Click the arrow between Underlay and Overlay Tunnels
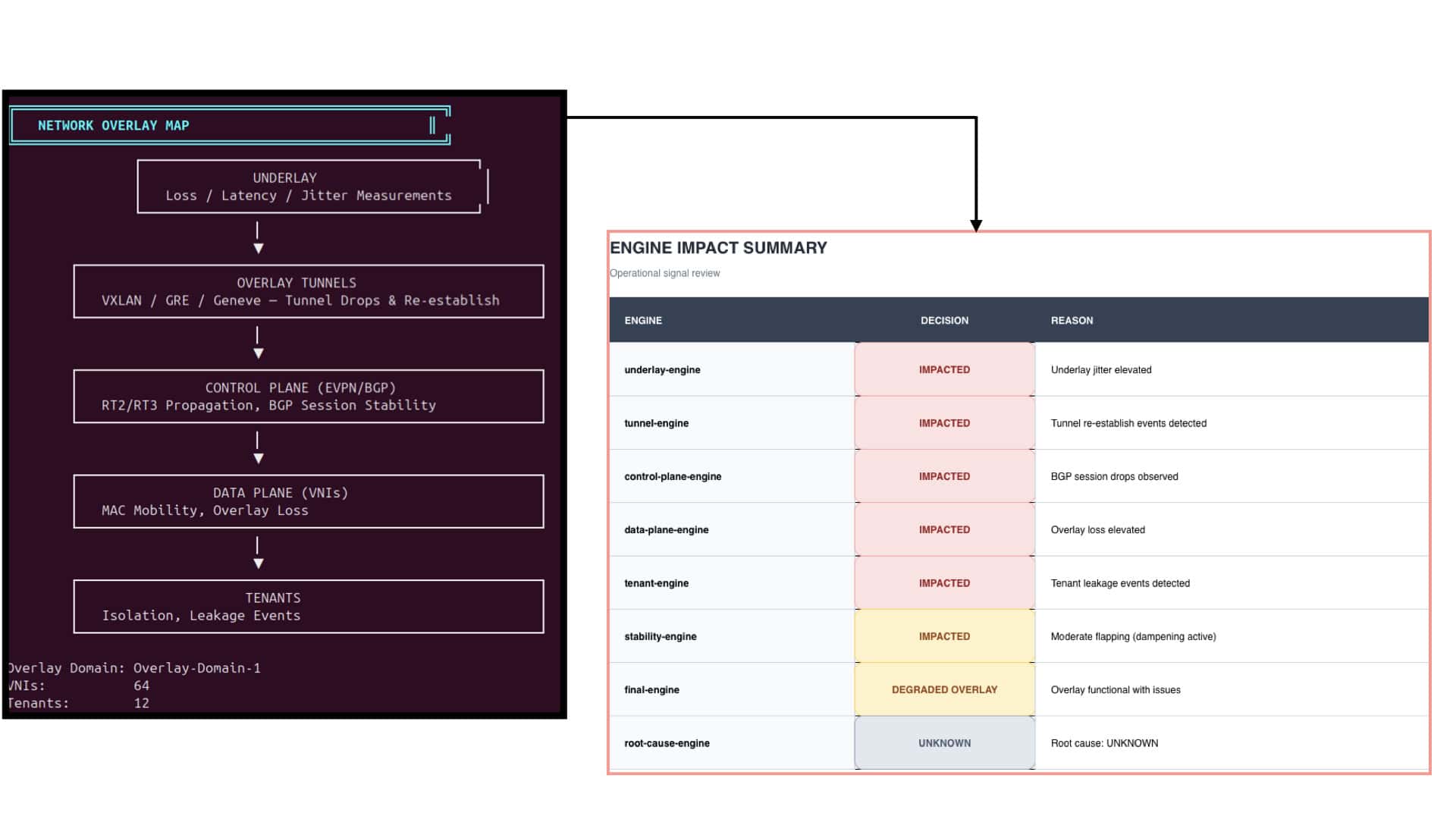1456x819 pixels. tap(258, 238)
